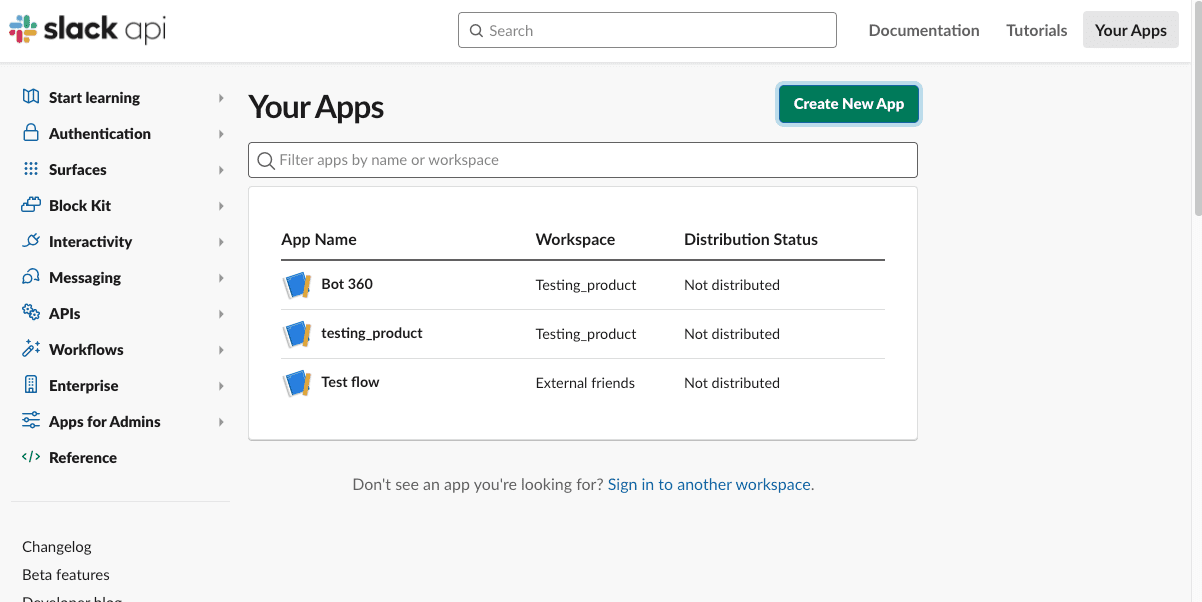Open the Changelog link in sidebar
The image size is (1202, 602).
[57, 546]
